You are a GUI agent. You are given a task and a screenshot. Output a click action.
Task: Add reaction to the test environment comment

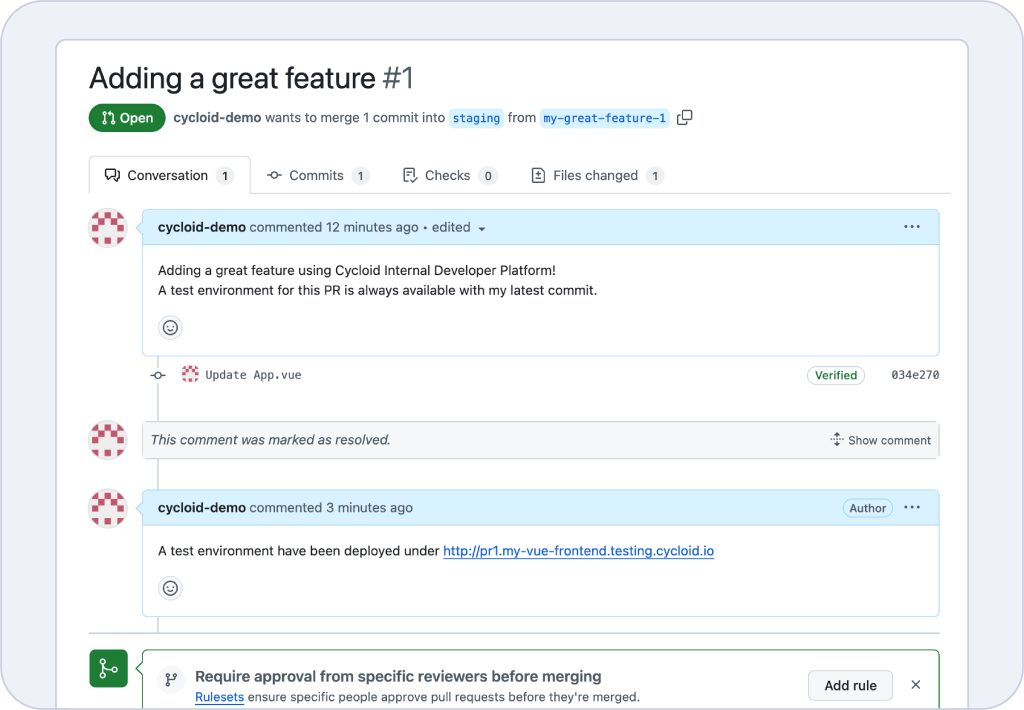pyautogui.click(x=170, y=588)
